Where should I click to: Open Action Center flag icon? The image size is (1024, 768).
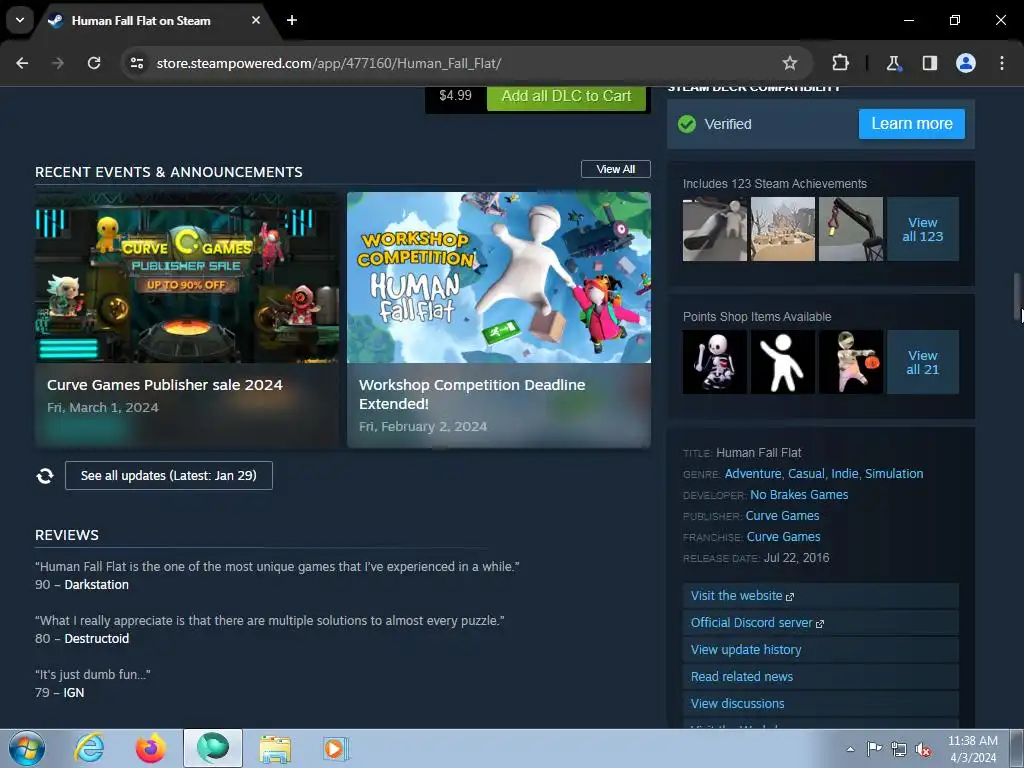[874, 749]
